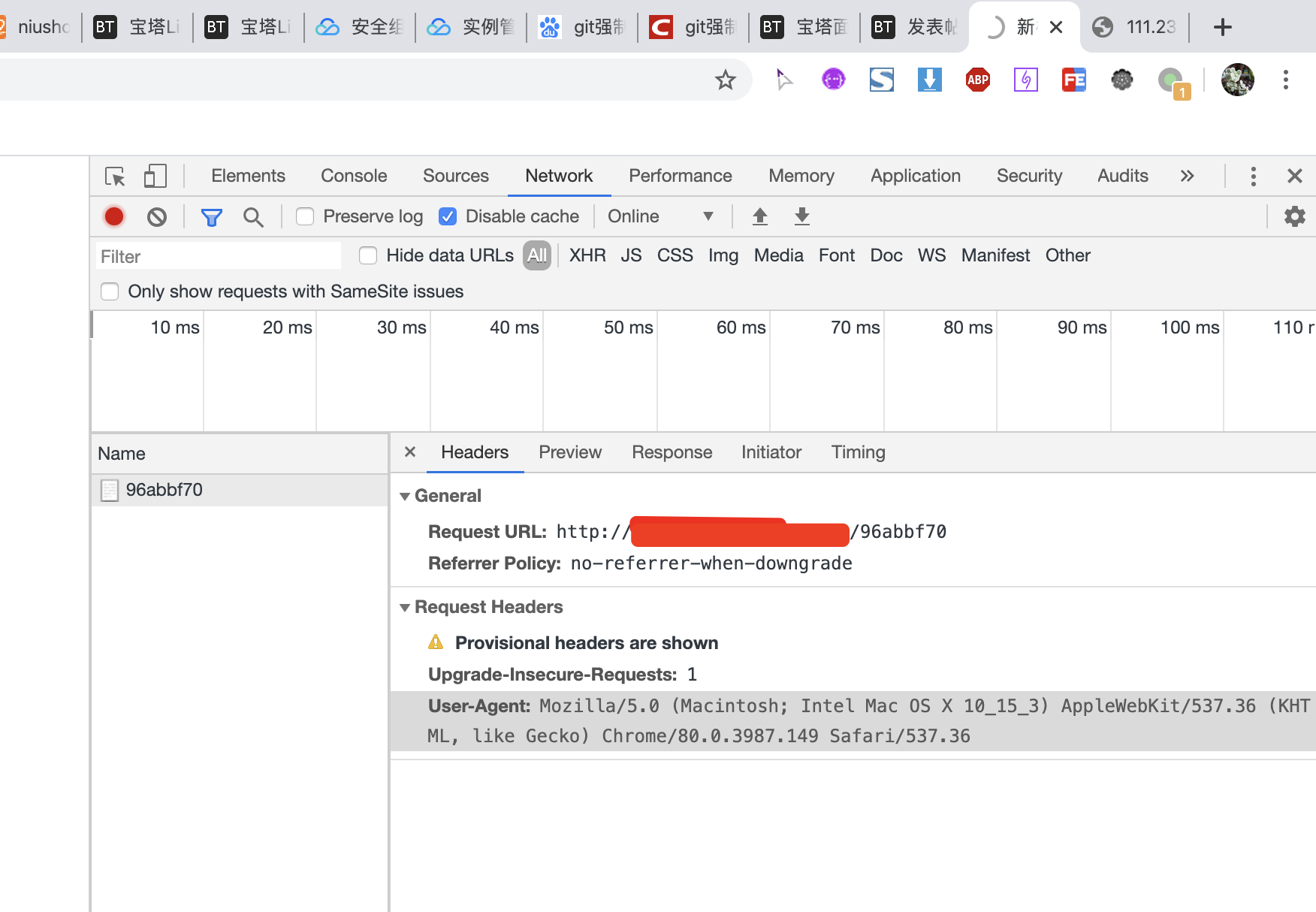The image size is (1316, 912).
Task: Open the Memory tab
Action: click(x=801, y=176)
